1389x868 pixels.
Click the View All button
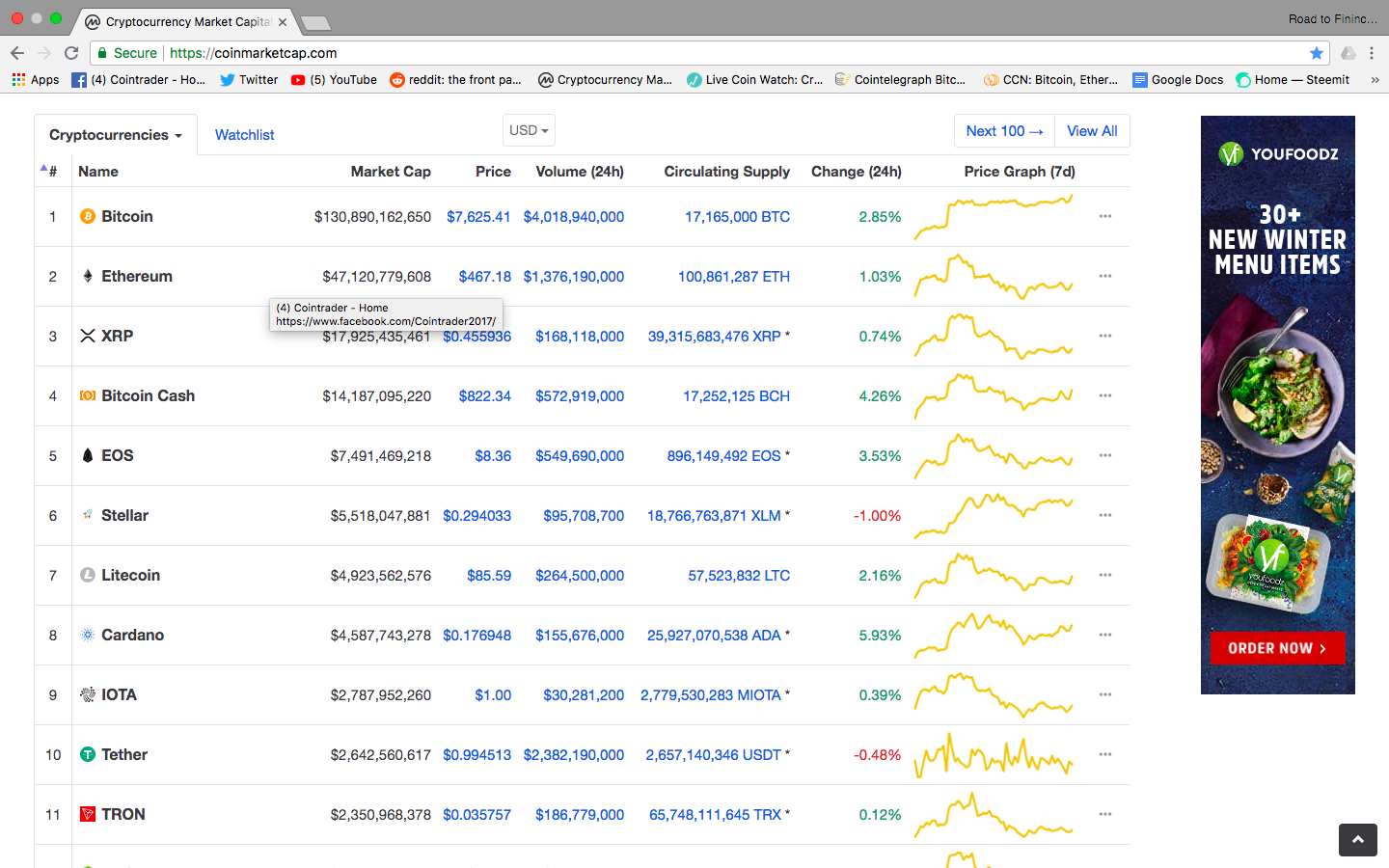pyautogui.click(x=1092, y=131)
